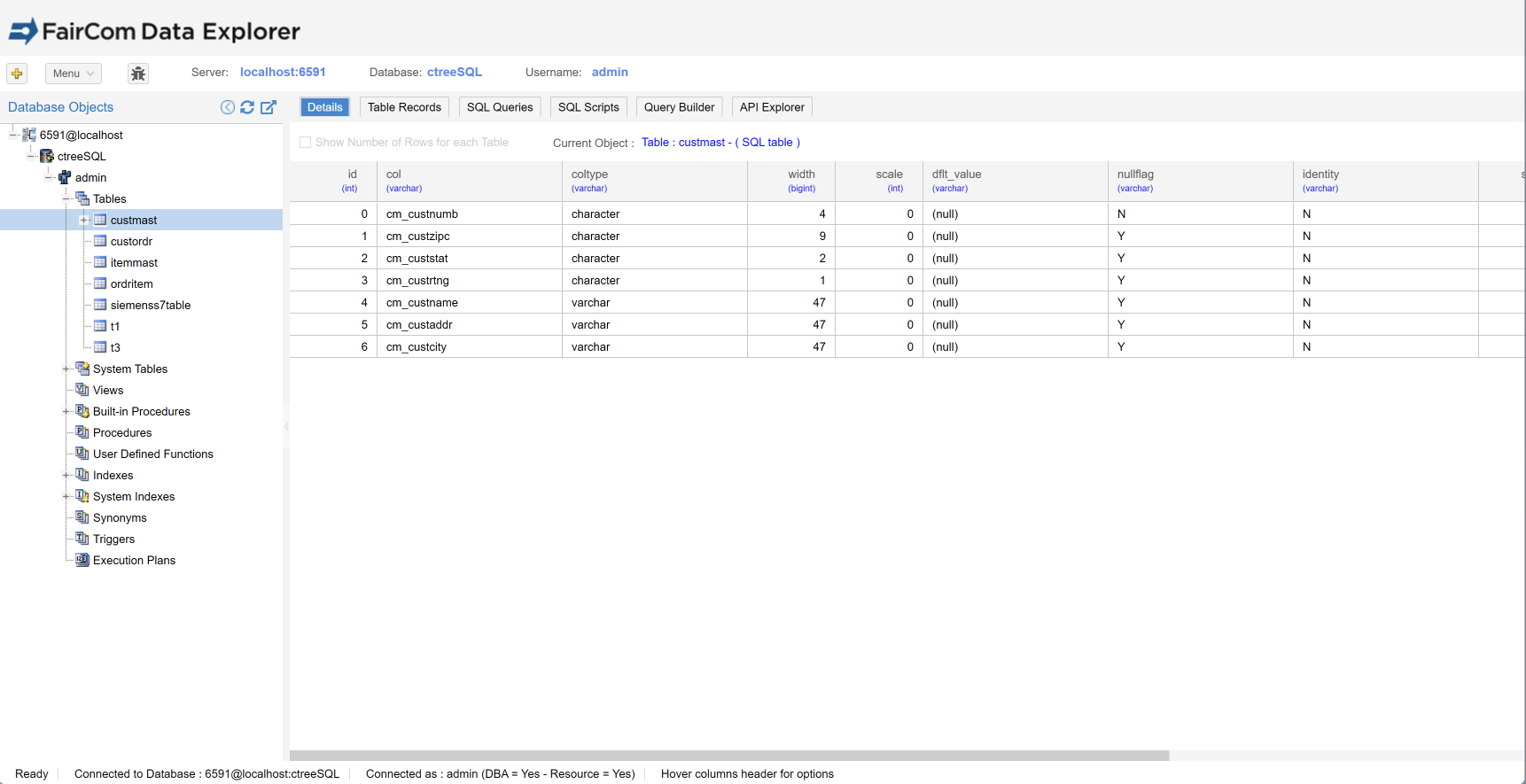1526x784 pixels.
Task: Click the col column header
Action: [470, 181]
